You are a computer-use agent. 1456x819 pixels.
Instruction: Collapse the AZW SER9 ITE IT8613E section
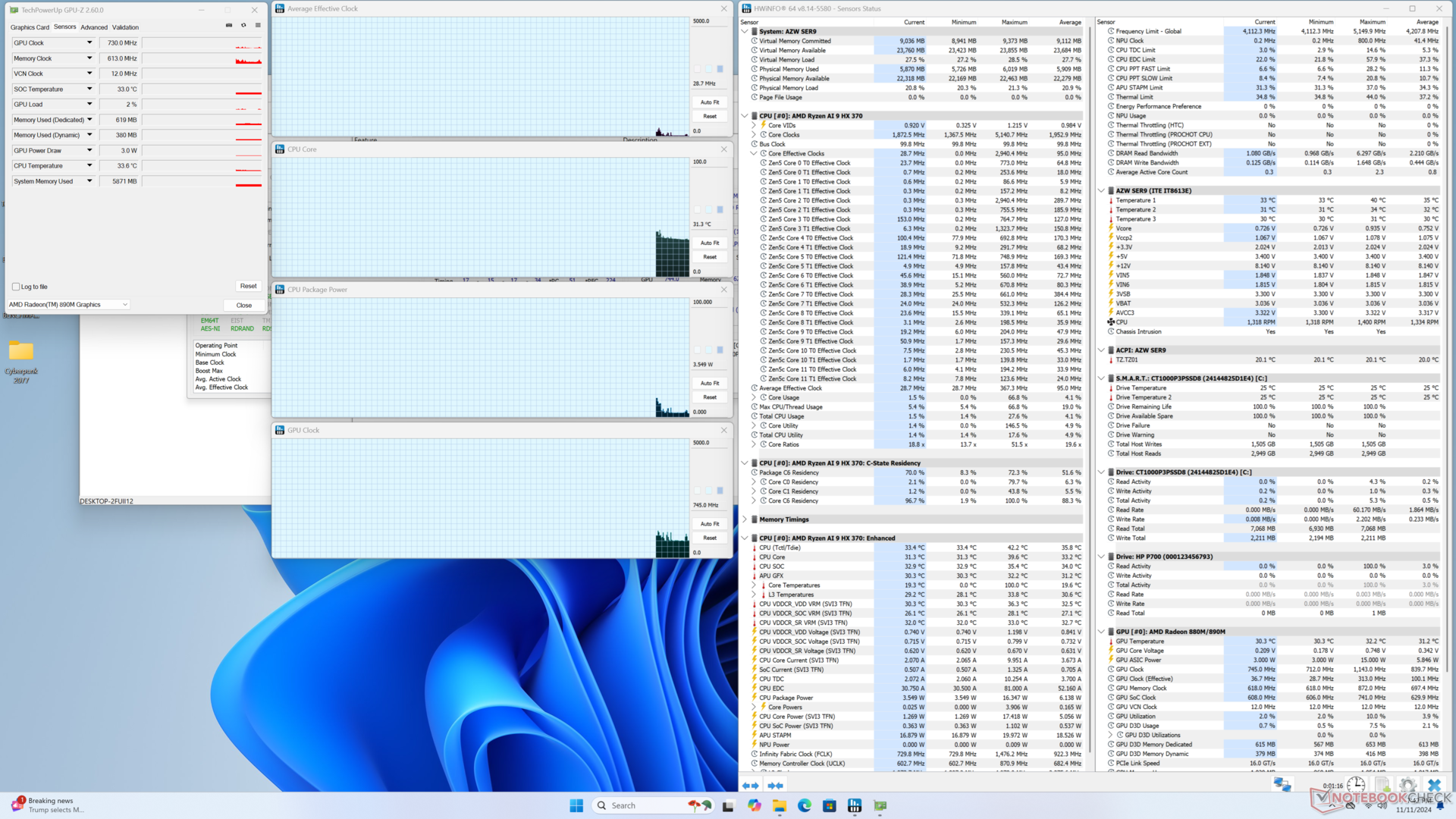coord(1101,191)
